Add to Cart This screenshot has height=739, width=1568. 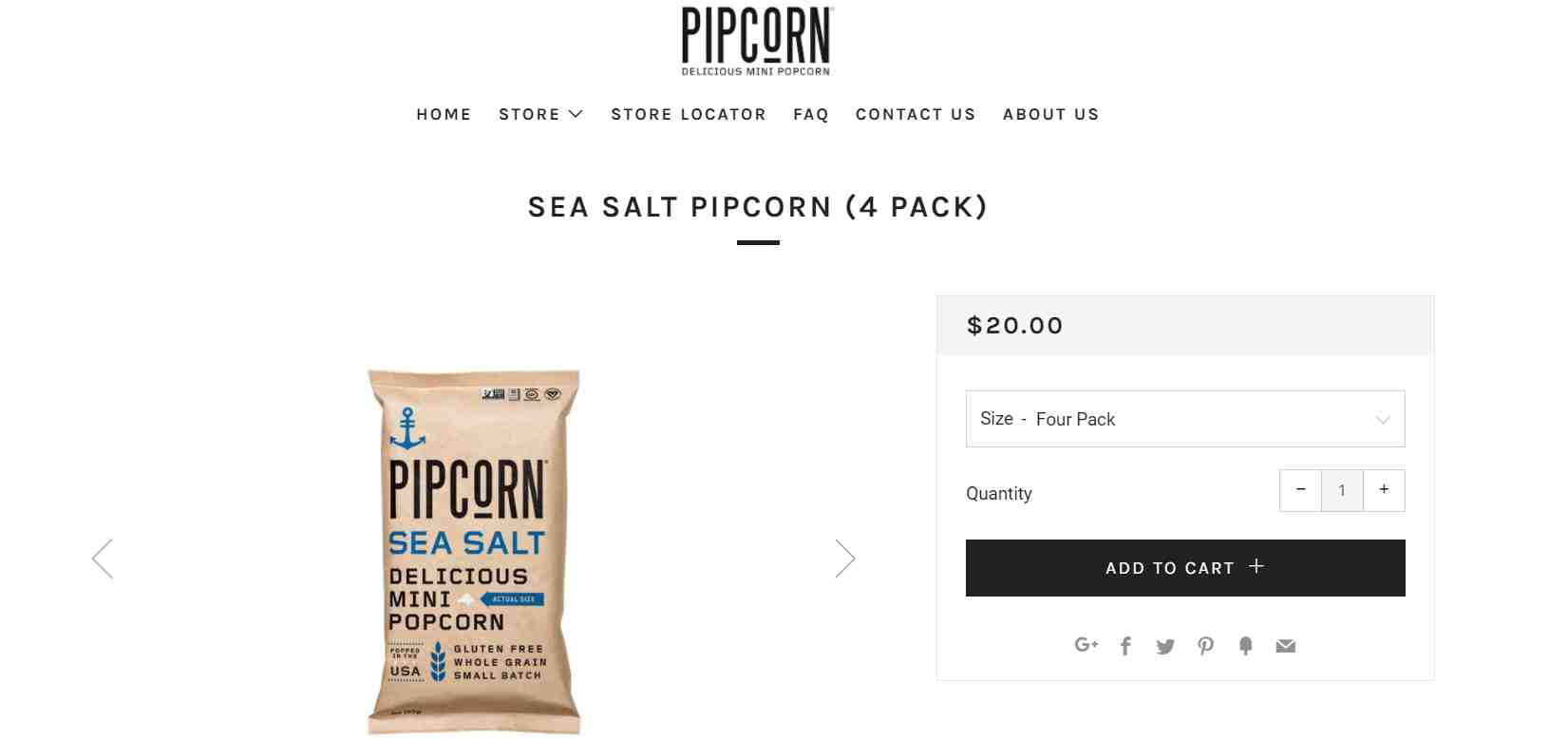[1185, 568]
